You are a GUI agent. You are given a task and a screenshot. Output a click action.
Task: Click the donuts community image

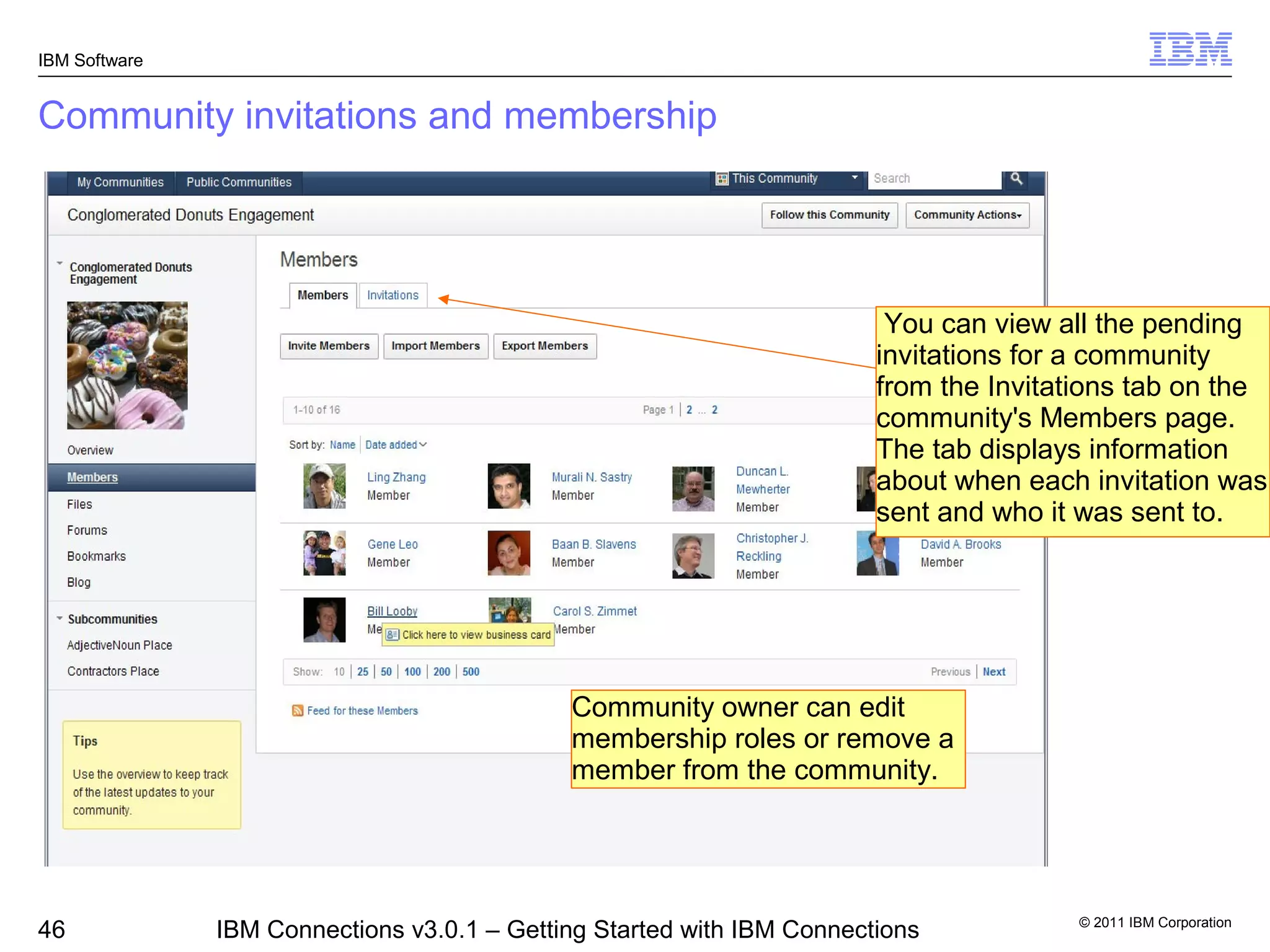pyautogui.click(x=127, y=366)
